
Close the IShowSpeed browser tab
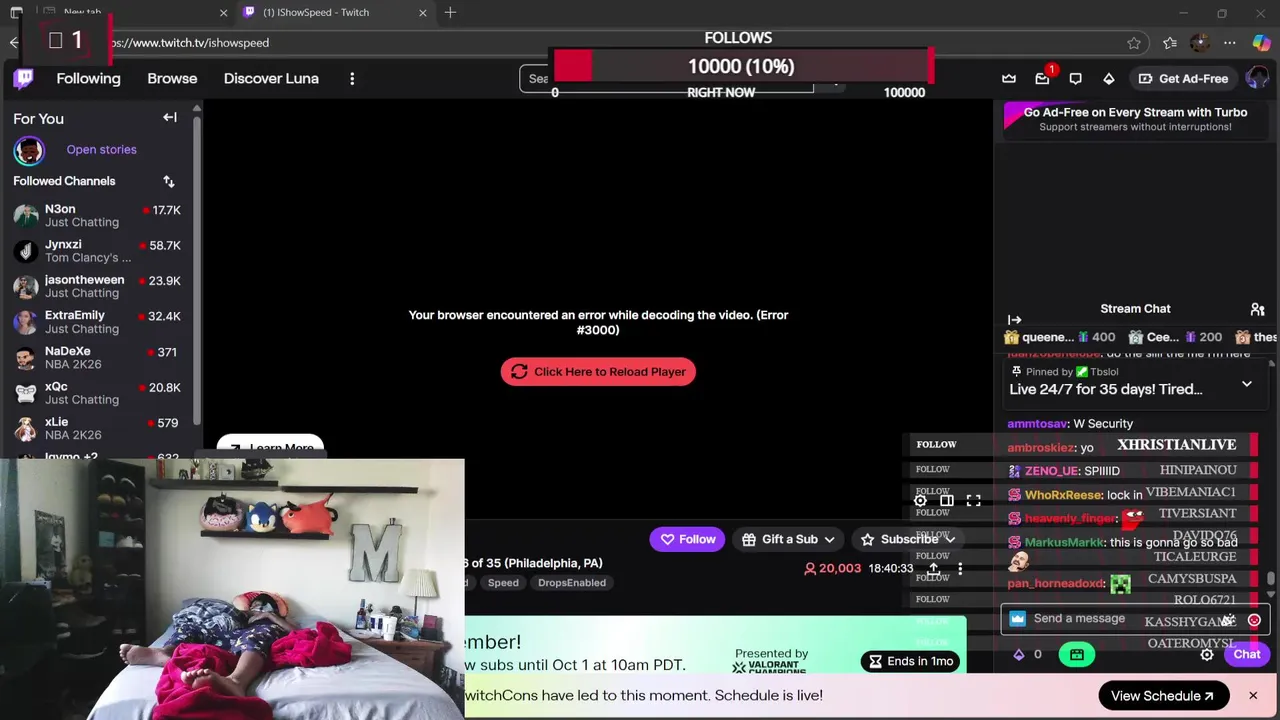coord(422,12)
